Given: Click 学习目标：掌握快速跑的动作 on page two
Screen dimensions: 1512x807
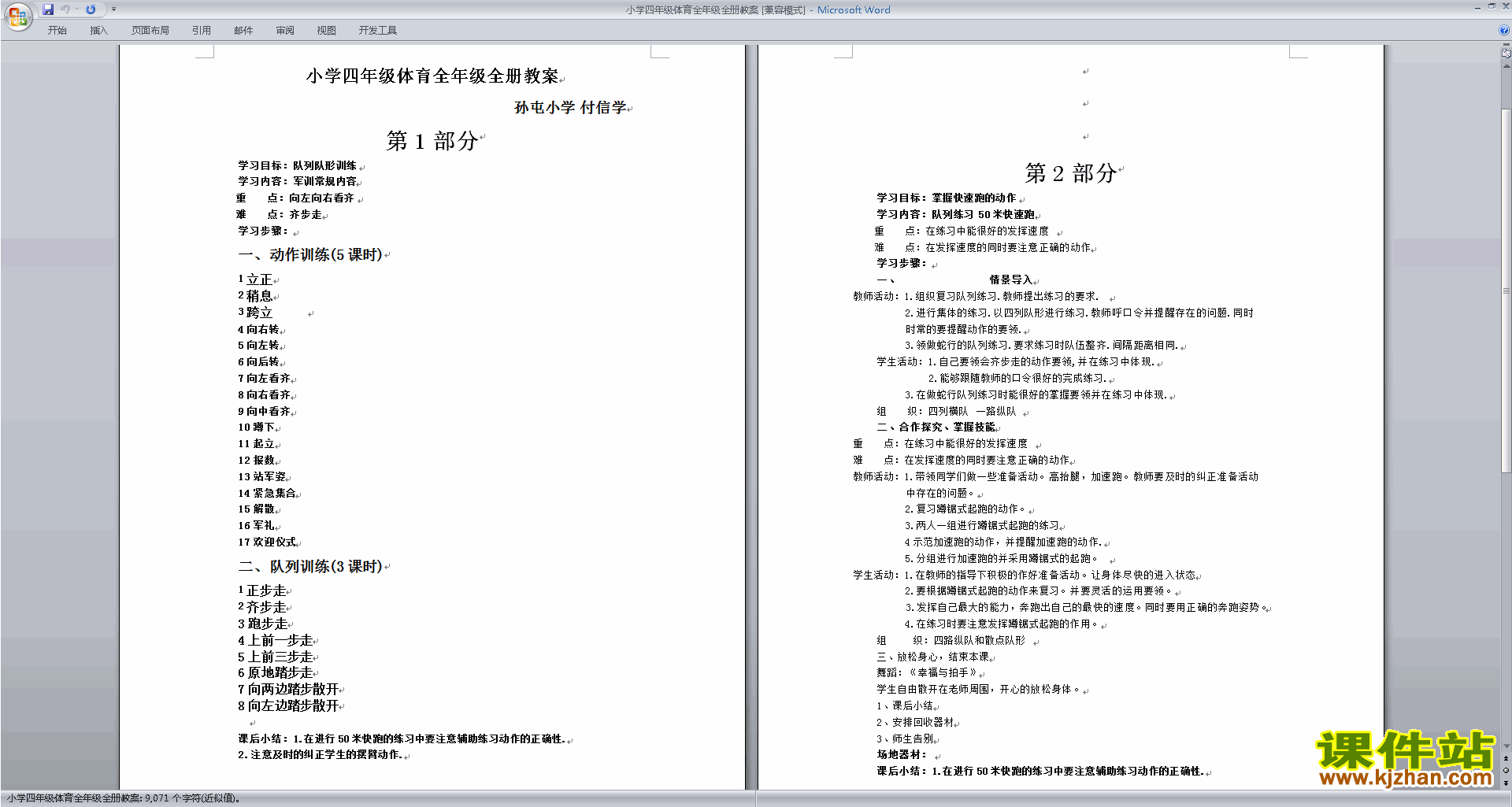Looking at the screenshot, I should point(947,198).
